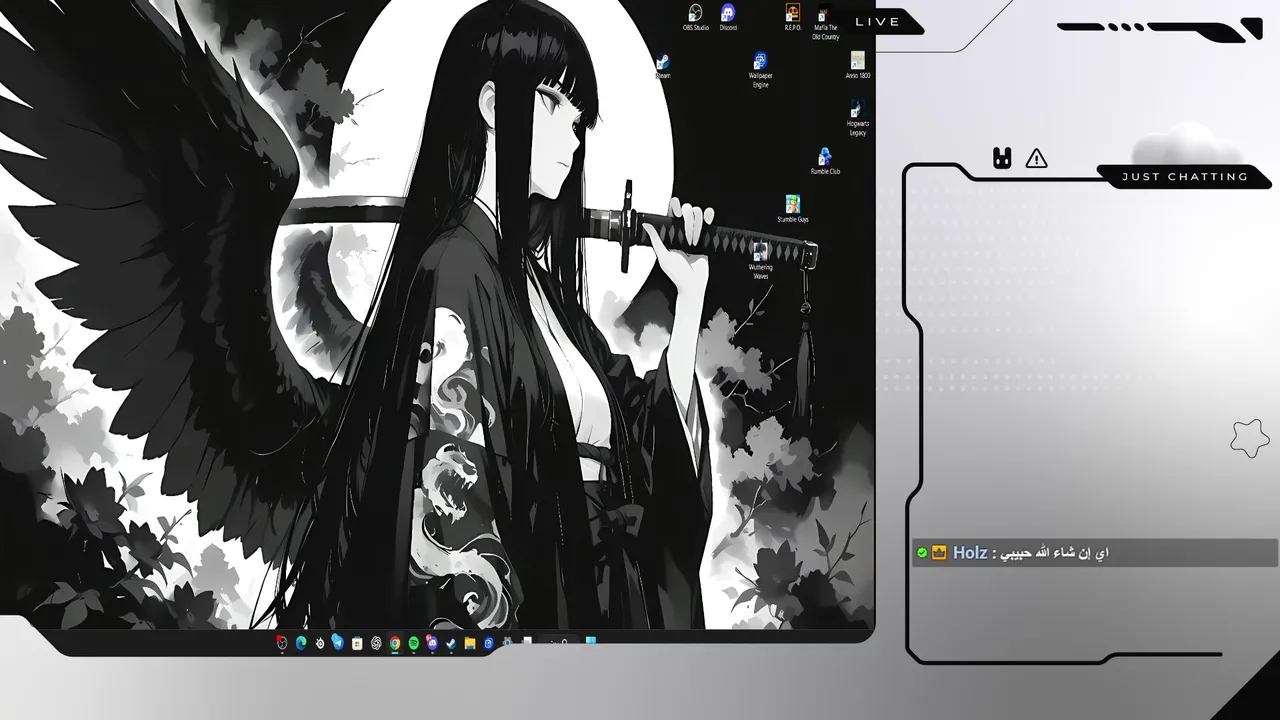The image size is (1280, 720).
Task: Open Microsoft Edge from the taskbar
Action: [301, 643]
